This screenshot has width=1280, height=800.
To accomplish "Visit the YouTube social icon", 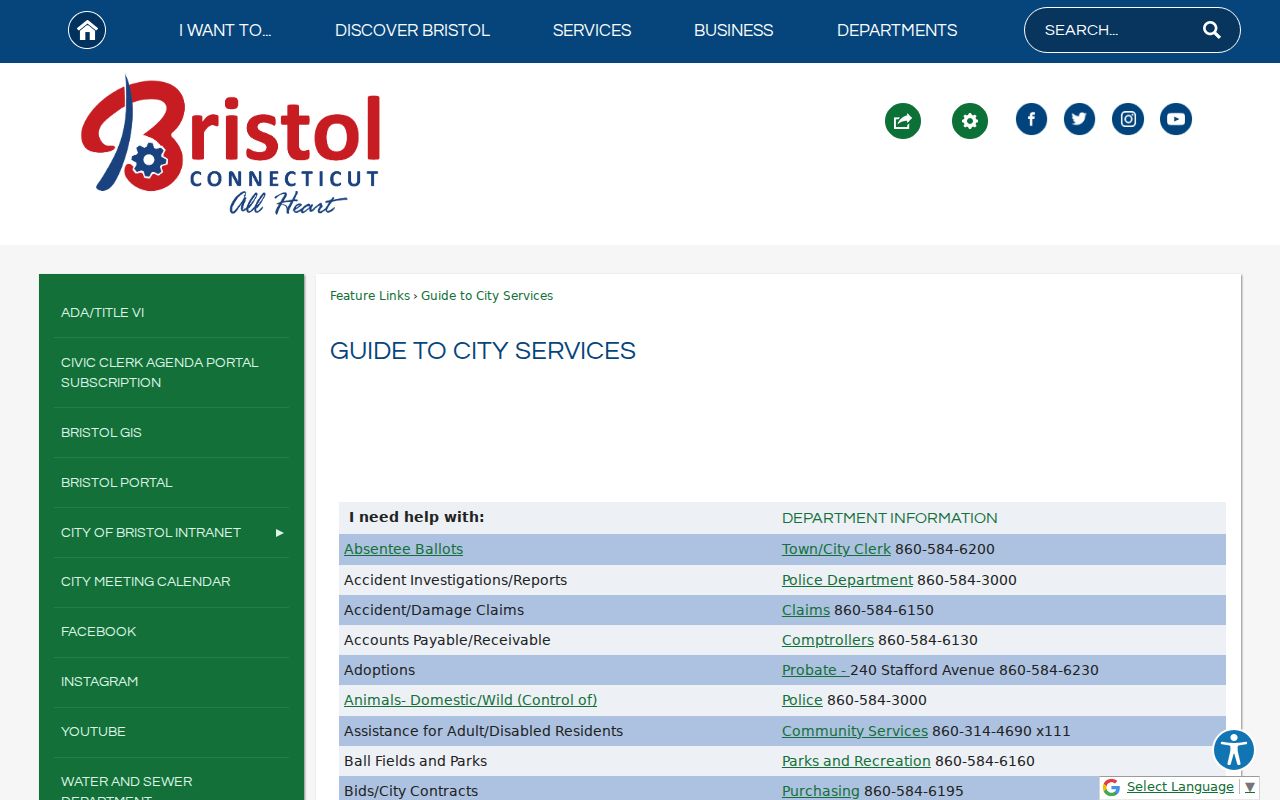I will (x=1176, y=119).
